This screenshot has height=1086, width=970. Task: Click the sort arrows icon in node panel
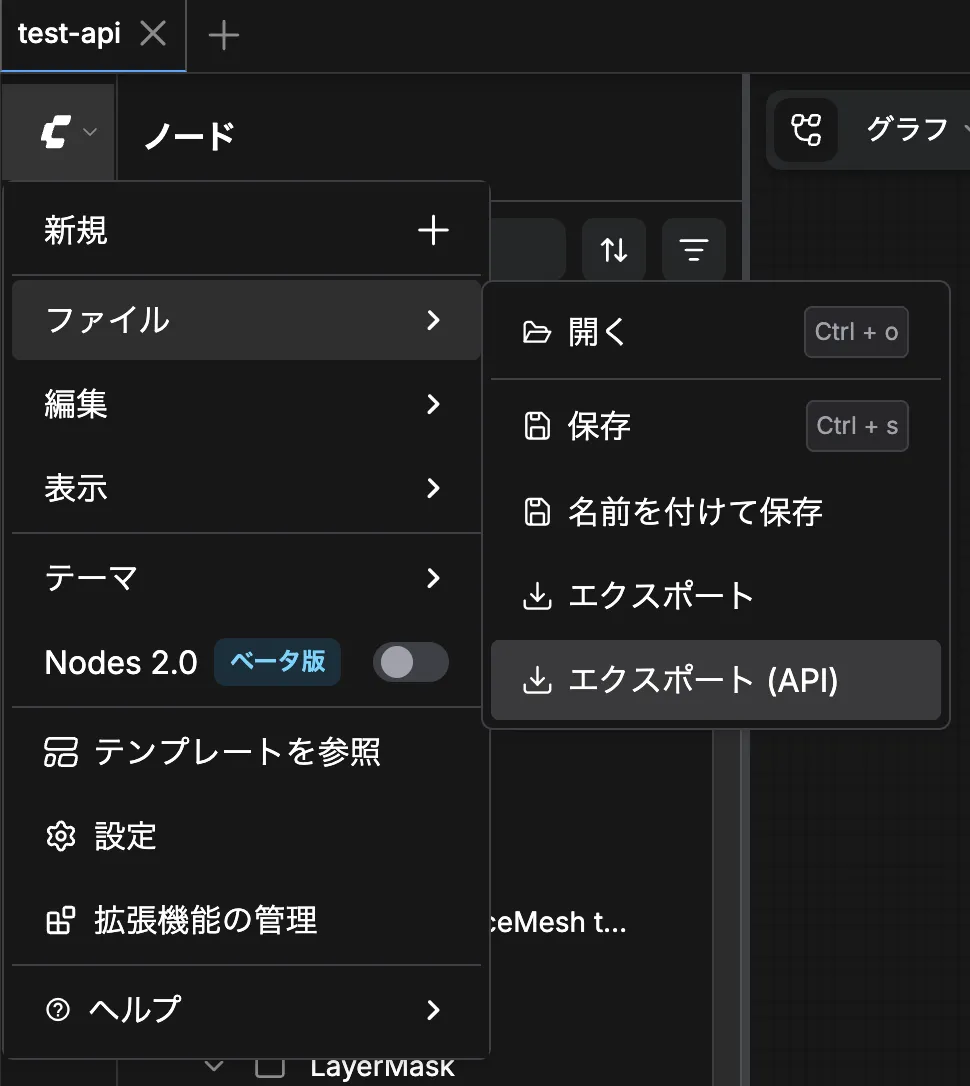click(x=614, y=250)
